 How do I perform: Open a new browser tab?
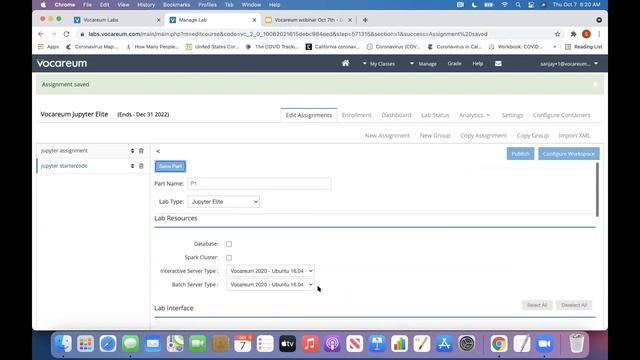coord(365,20)
